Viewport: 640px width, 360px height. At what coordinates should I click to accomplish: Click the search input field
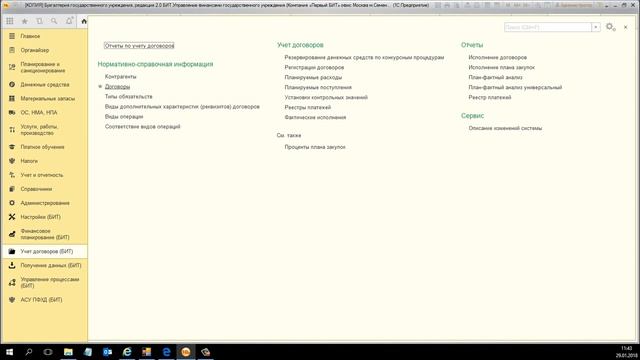pyautogui.click(x=547, y=27)
